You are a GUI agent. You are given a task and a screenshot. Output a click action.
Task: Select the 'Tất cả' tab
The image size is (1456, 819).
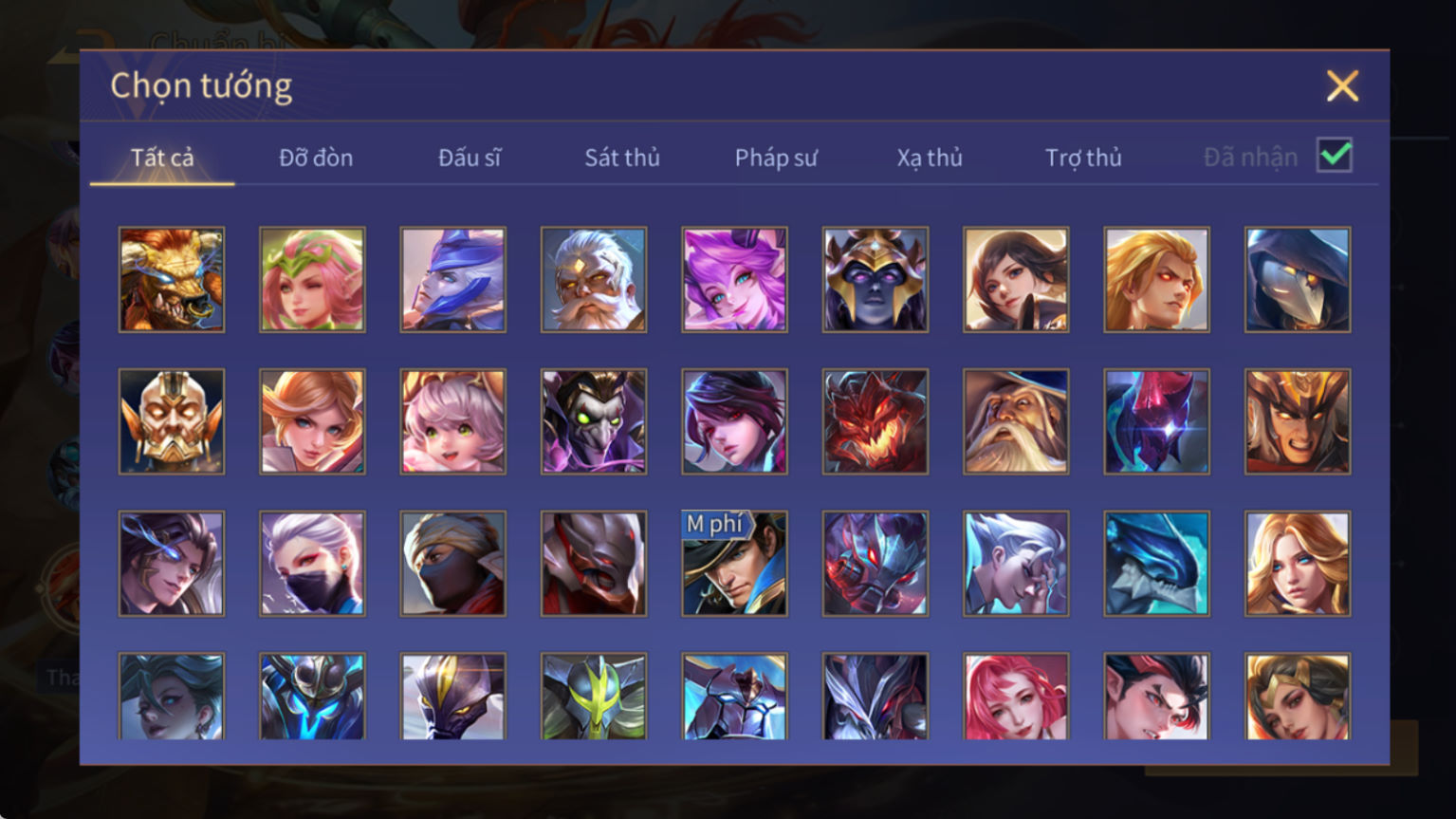click(x=162, y=158)
